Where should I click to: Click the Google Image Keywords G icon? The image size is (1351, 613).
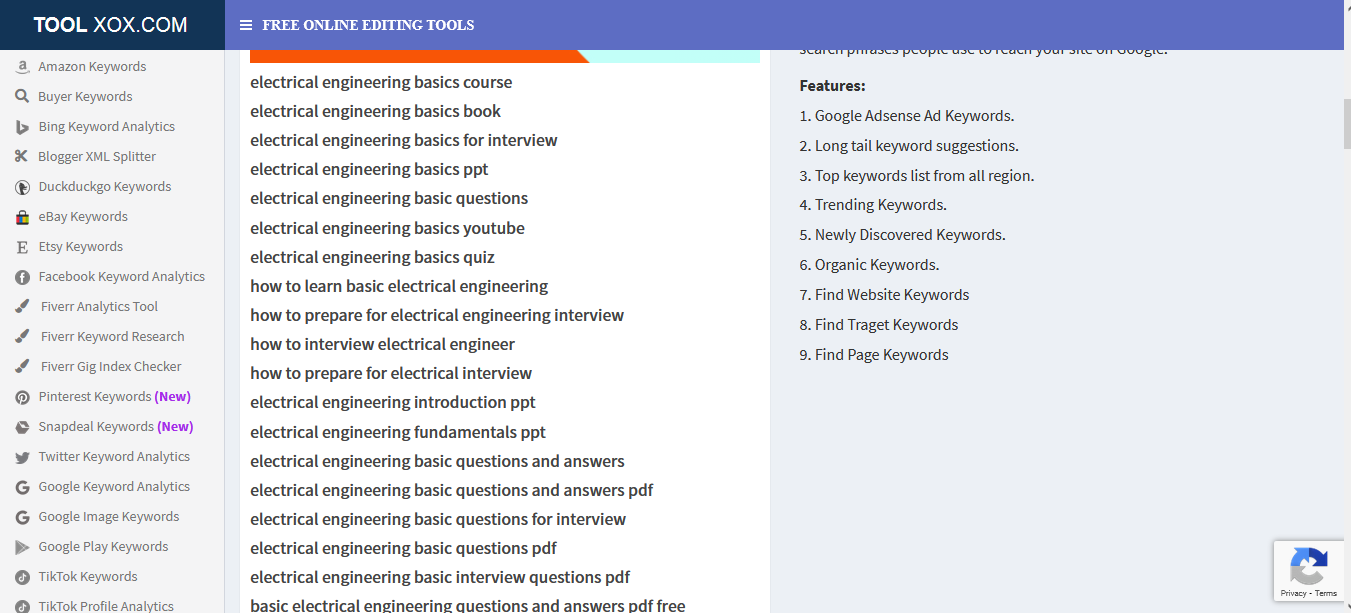[x=22, y=517]
